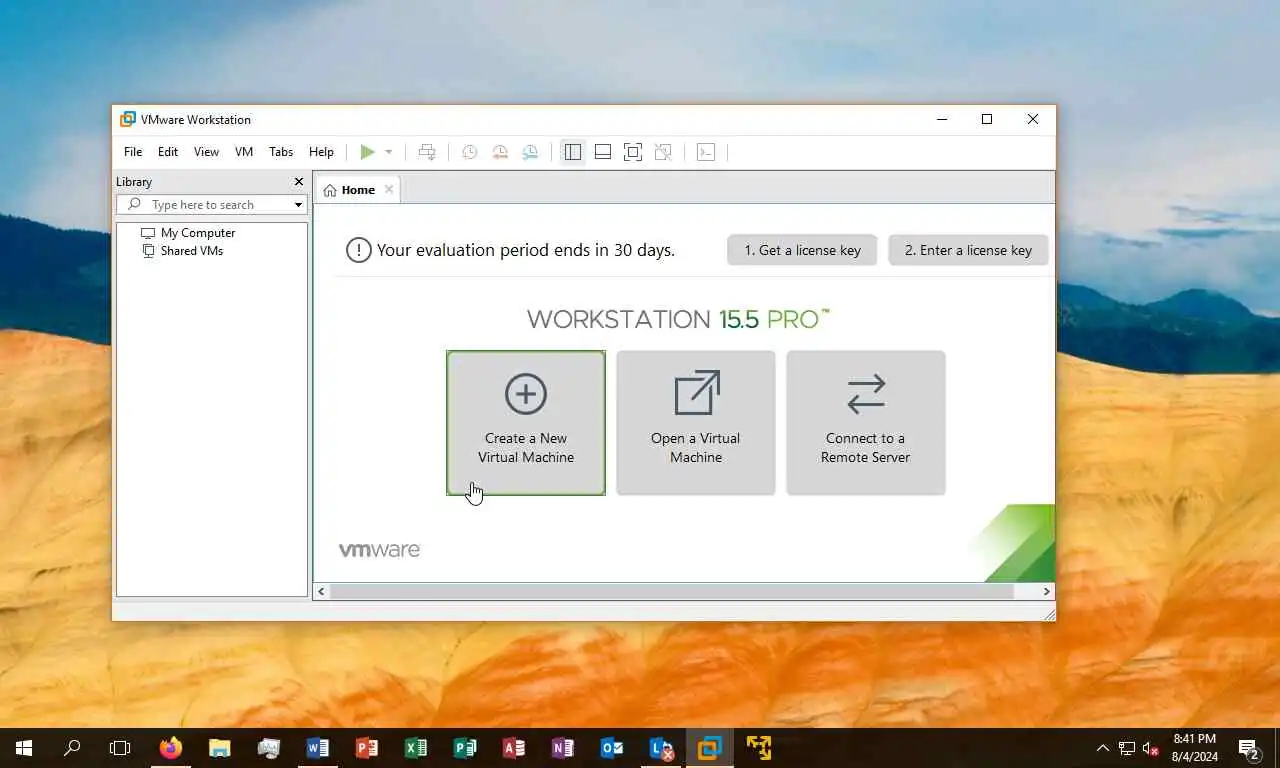Click the network tray icon

[1127, 748]
